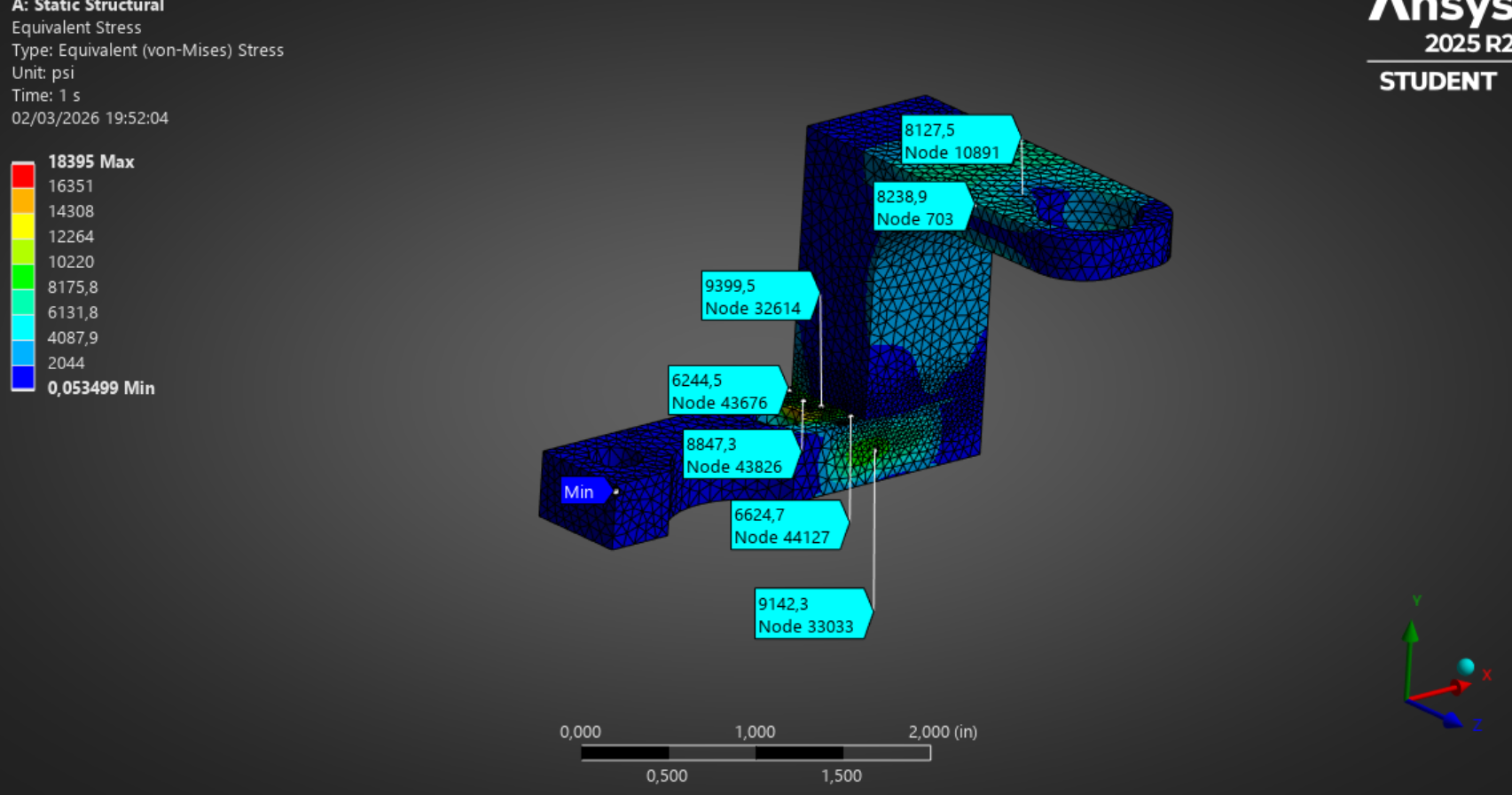Click the orange legend band next to 16351

pyautogui.click(x=23, y=201)
